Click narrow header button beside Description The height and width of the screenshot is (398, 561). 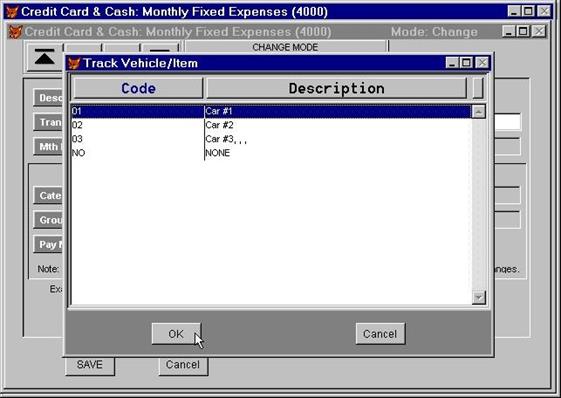point(478,88)
